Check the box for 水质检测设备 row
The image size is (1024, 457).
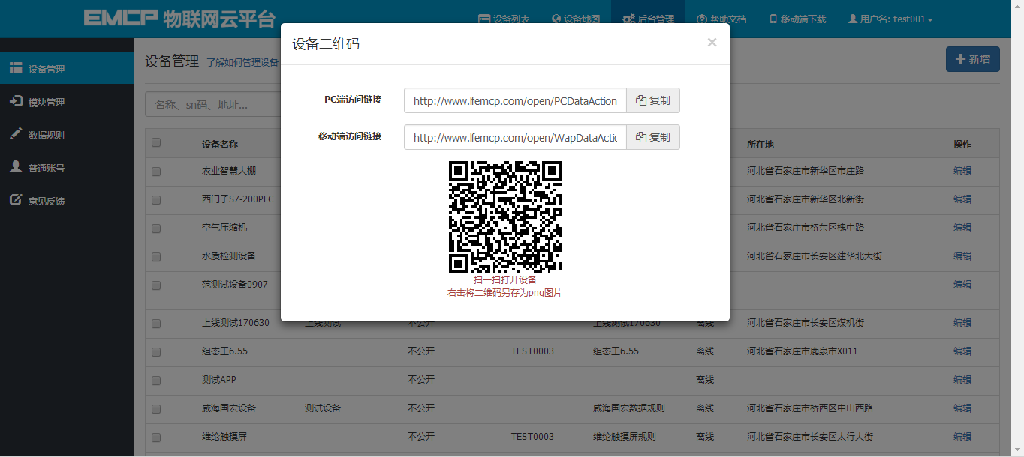[x=156, y=257]
